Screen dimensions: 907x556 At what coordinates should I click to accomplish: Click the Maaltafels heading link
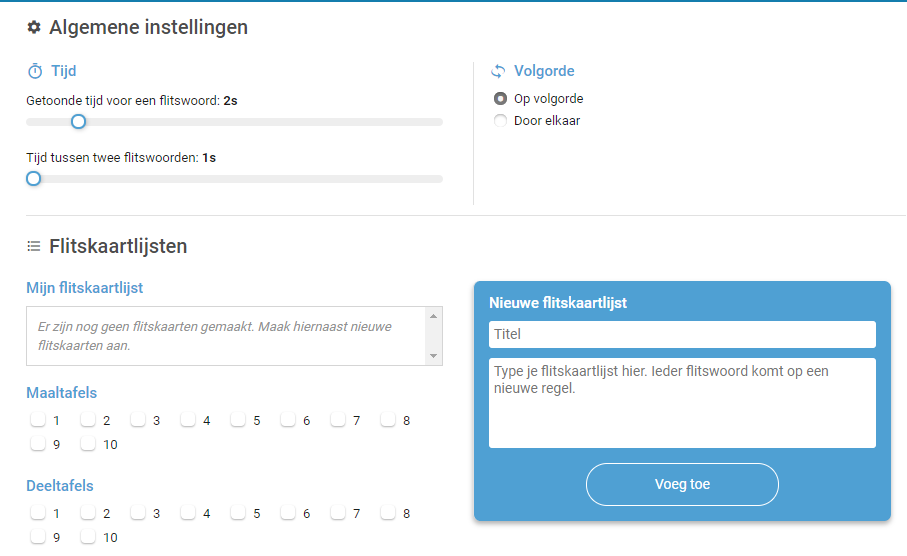point(61,393)
